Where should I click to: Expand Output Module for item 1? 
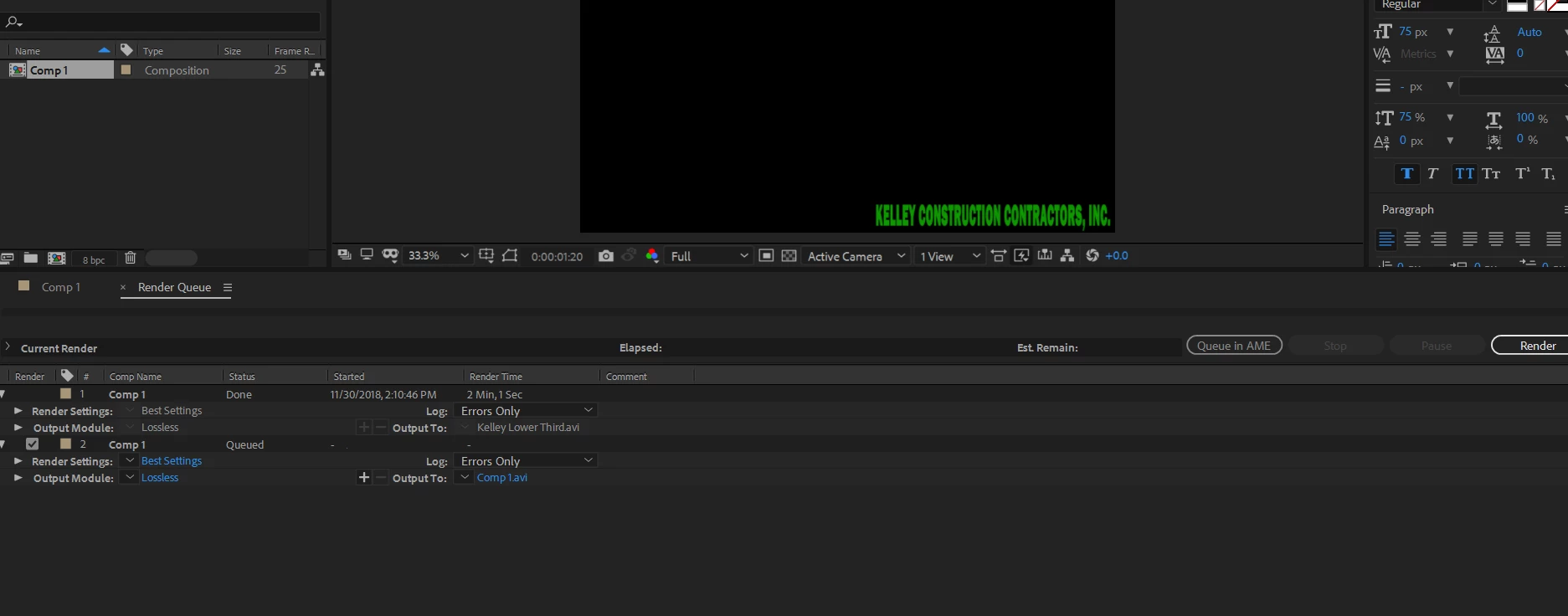coord(18,428)
